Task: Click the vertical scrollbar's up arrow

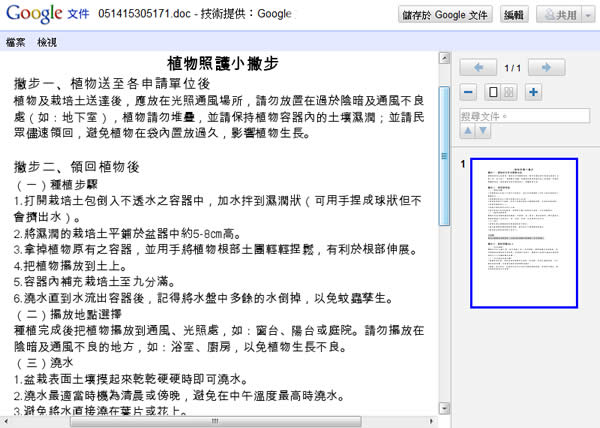Action: [x=444, y=57]
